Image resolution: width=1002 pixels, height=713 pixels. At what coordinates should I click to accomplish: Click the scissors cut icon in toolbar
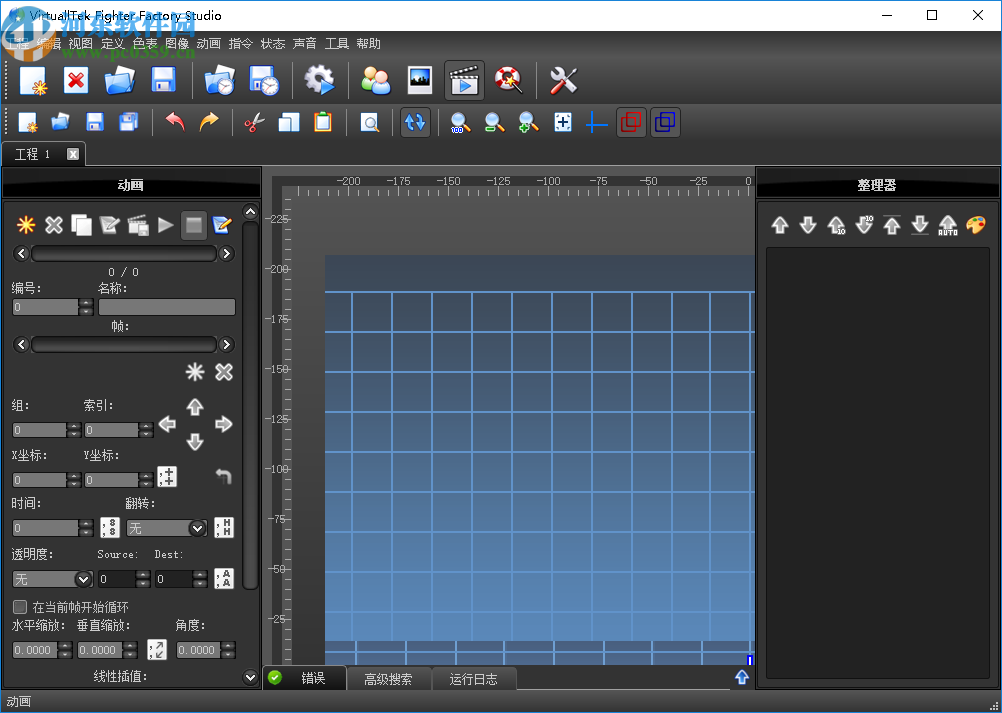(254, 123)
